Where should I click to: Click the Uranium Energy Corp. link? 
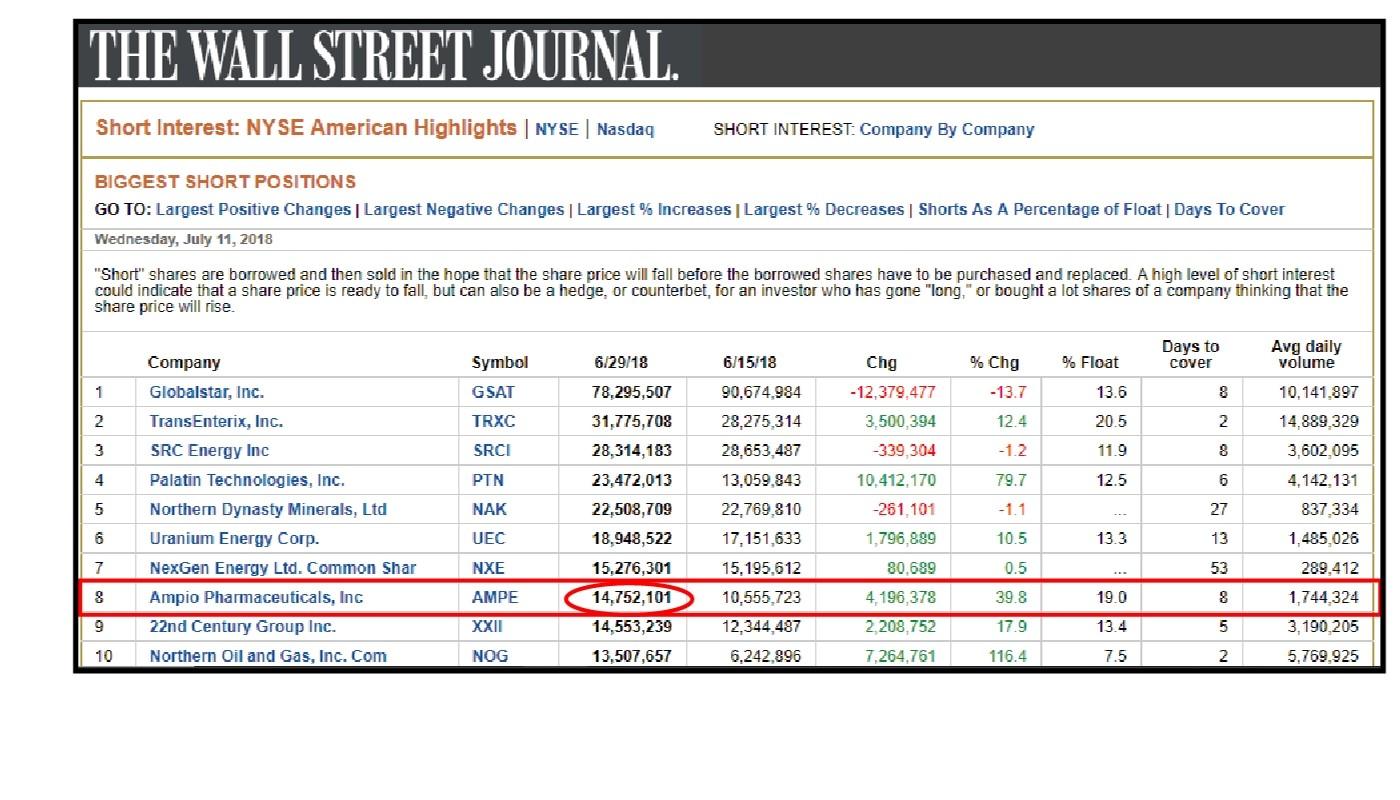click(234, 538)
